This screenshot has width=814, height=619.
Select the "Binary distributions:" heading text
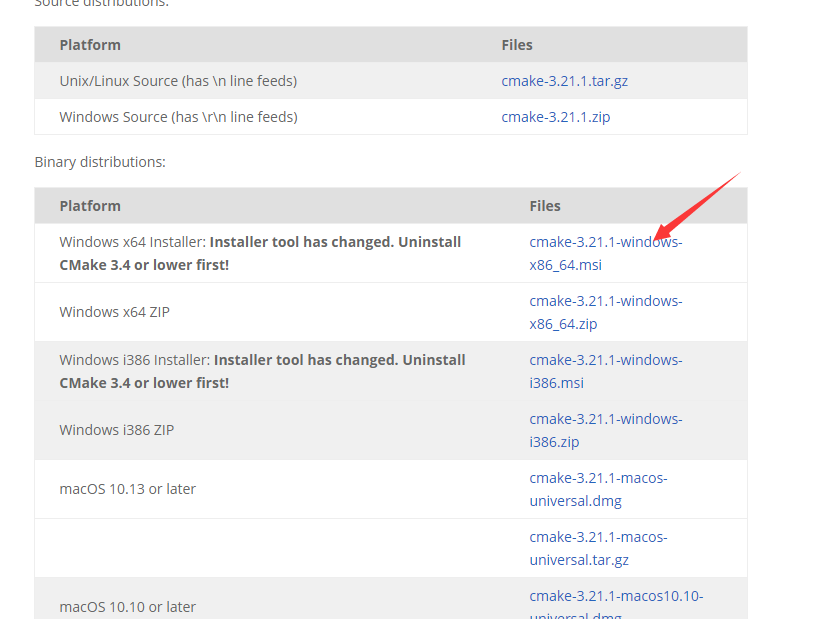click(100, 162)
